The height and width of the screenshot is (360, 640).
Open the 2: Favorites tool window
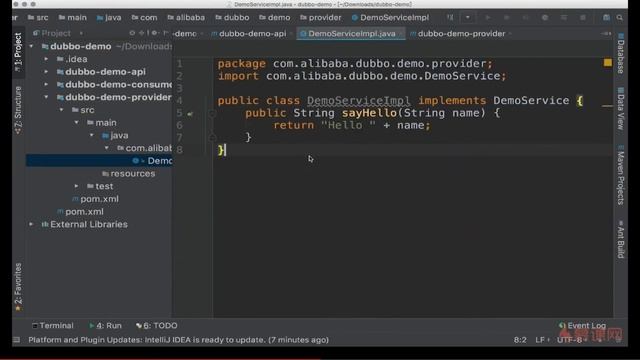coord(18,287)
